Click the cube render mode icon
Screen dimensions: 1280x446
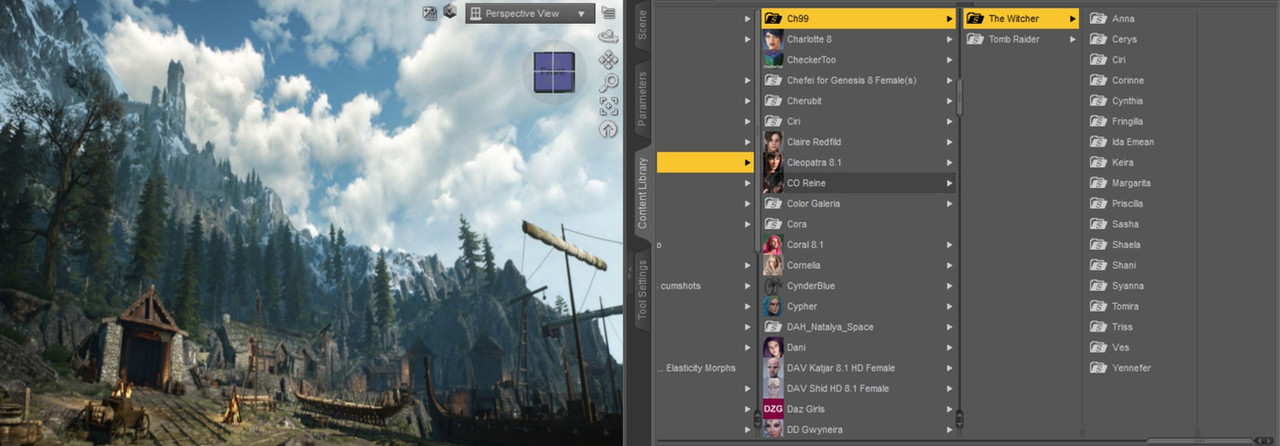pos(450,13)
